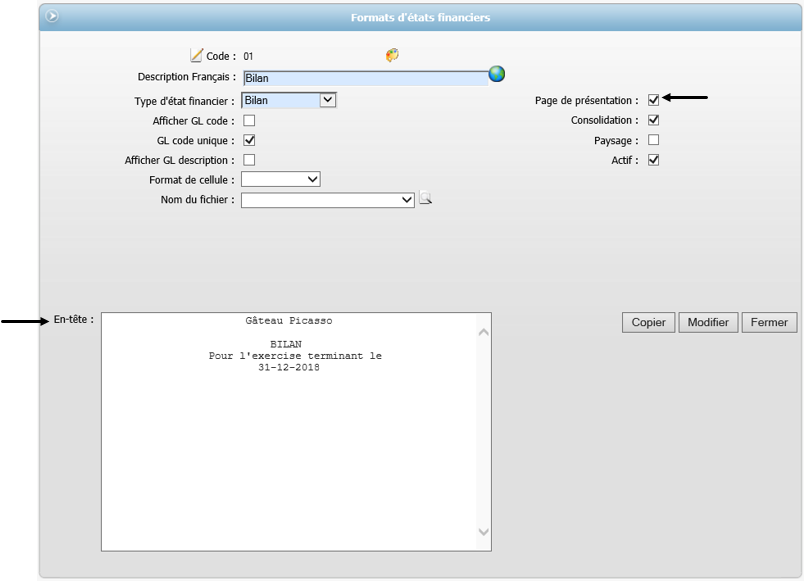This screenshot has height=582, width=804.
Task: Uncheck the GL code unique checkbox
Action: (249, 141)
